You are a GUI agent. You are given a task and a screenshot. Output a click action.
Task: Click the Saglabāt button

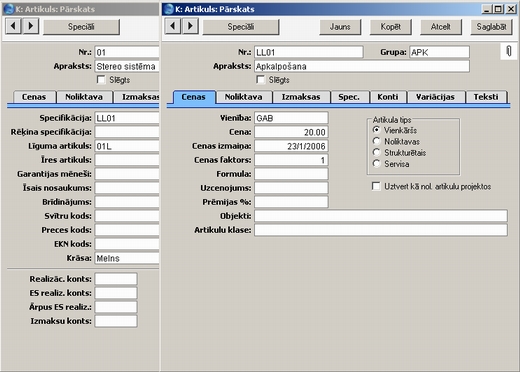491,27
